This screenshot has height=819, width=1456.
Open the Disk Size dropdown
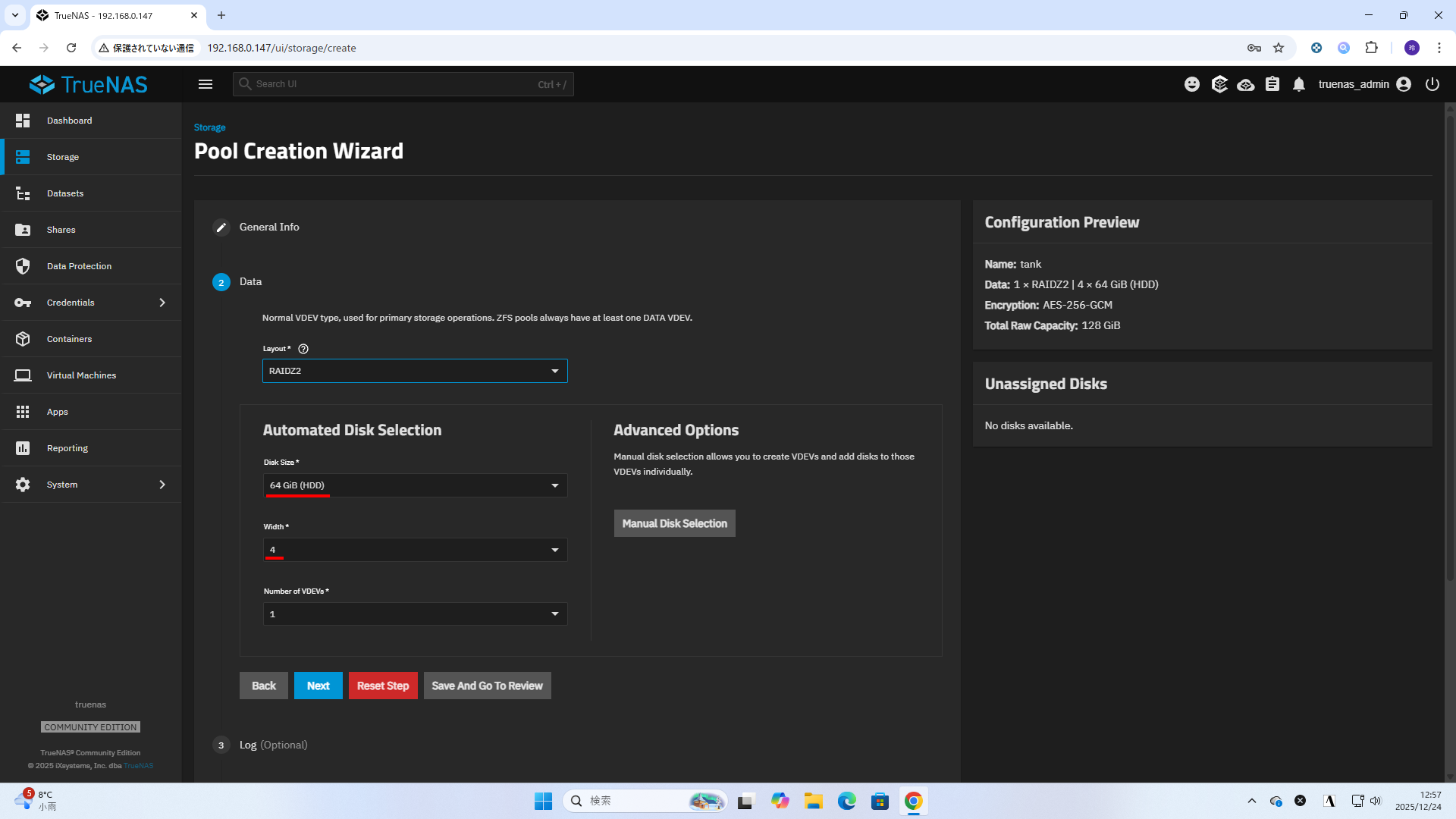click(415, 485)
